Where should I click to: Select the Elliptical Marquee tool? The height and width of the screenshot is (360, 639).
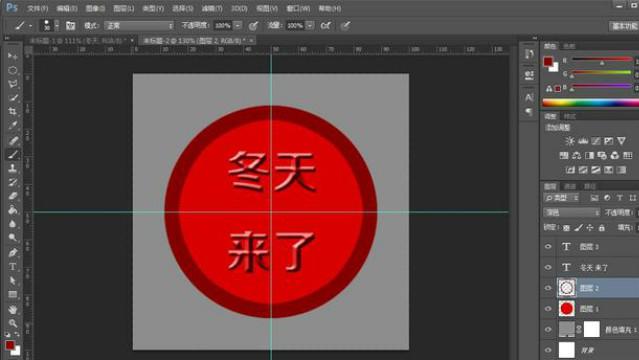tap(13, 70)
